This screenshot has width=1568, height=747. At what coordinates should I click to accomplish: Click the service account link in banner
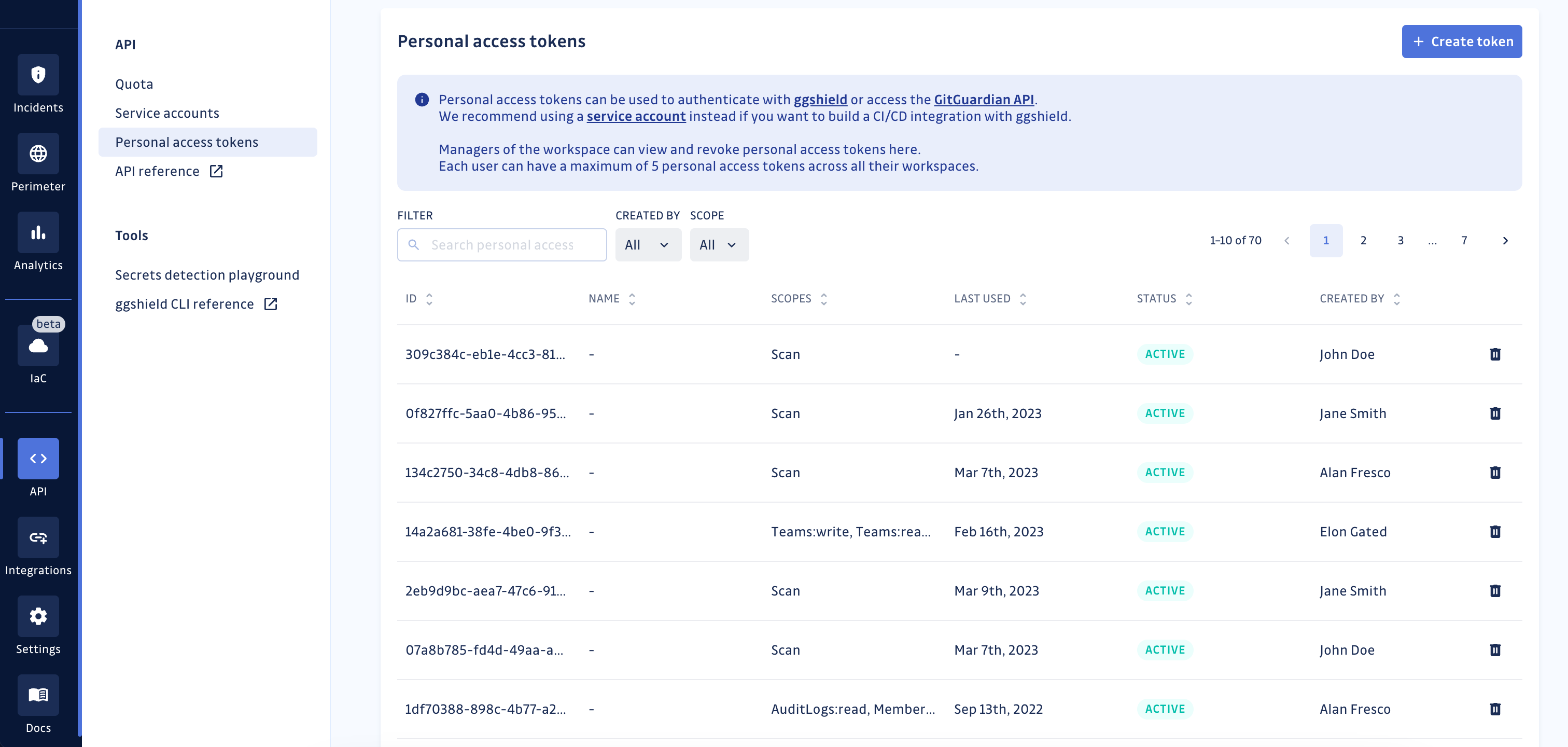click(x=636, y=116)
